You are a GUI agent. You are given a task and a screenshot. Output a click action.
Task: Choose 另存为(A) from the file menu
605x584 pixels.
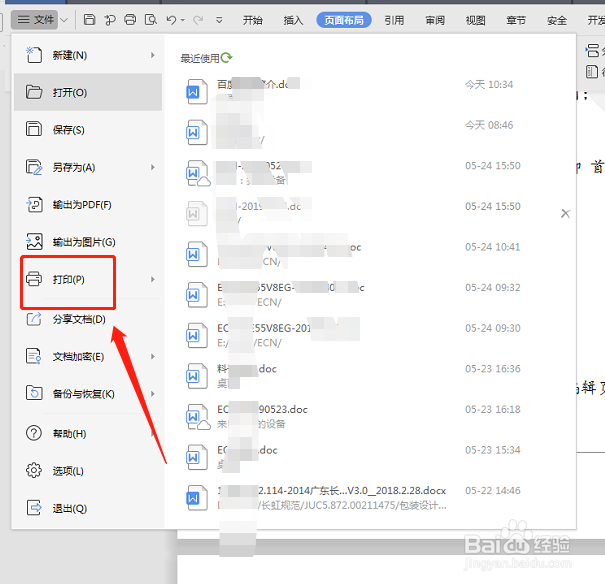pyautogui.click(x=88, y=167)
